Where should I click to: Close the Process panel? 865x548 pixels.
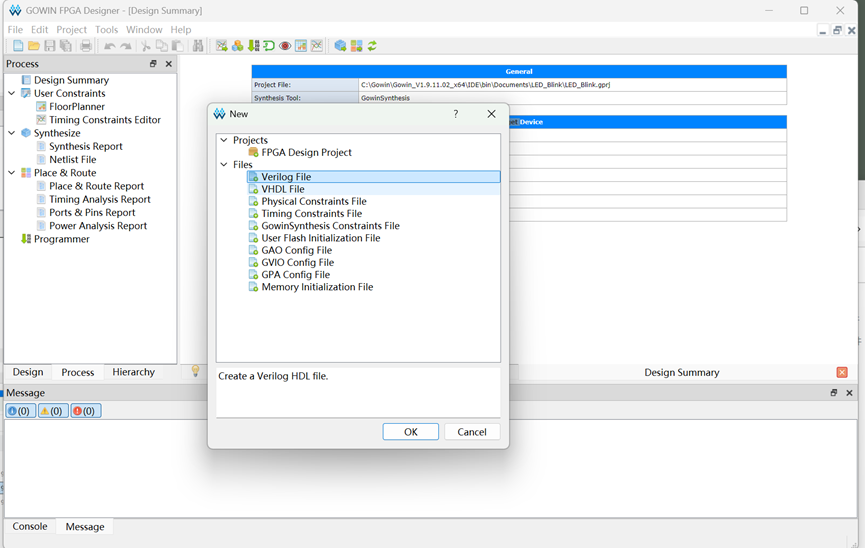click(169, 64)
